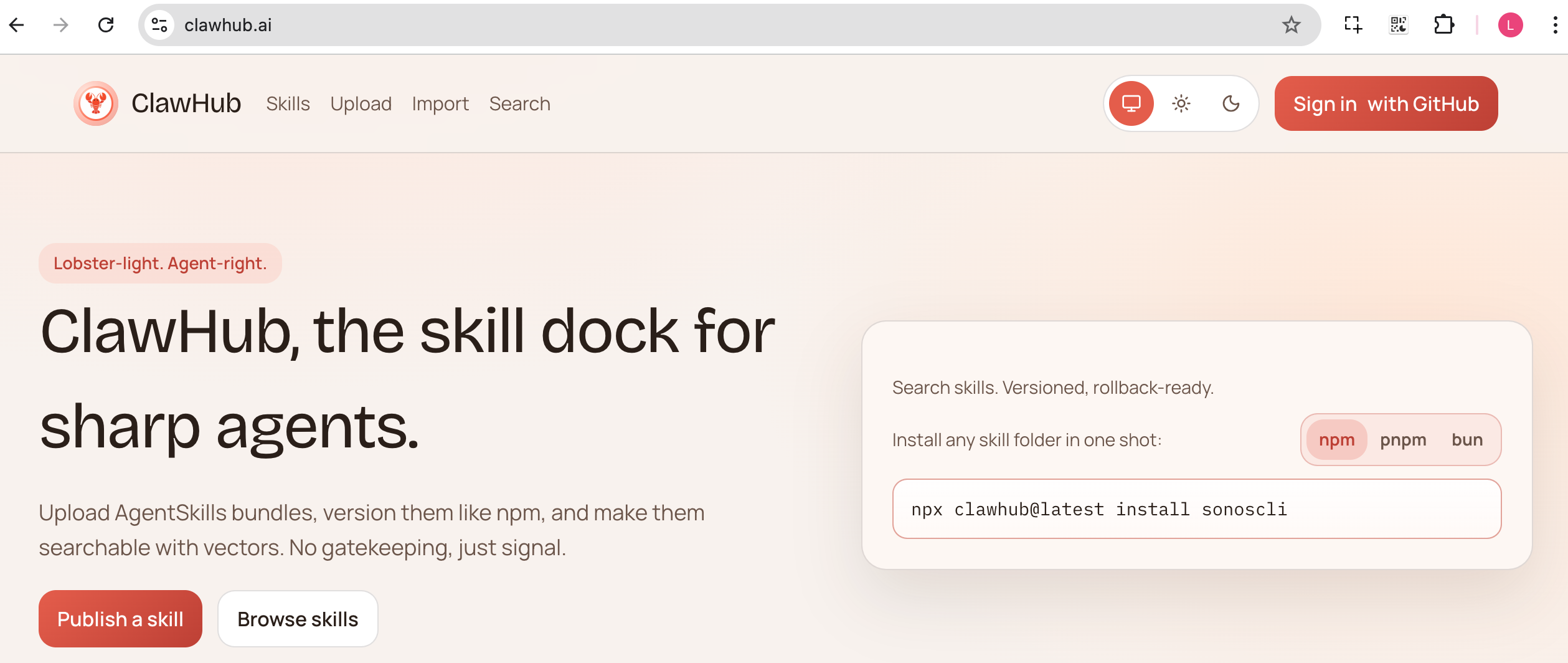Click Sign in with GitHub

pos(1386,103)
